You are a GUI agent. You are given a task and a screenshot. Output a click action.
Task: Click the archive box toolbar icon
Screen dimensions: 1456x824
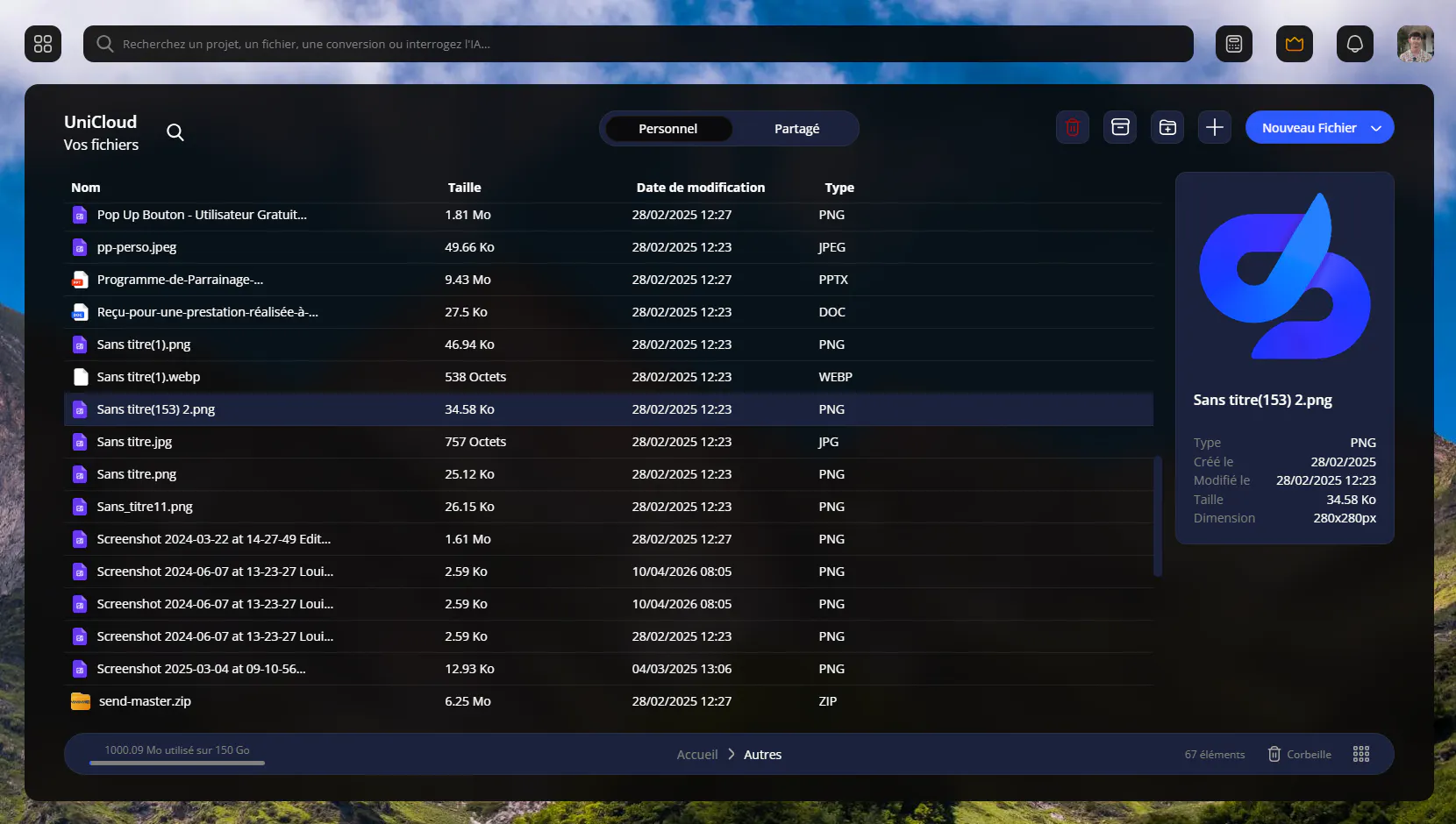click(x=1120, y=128)
